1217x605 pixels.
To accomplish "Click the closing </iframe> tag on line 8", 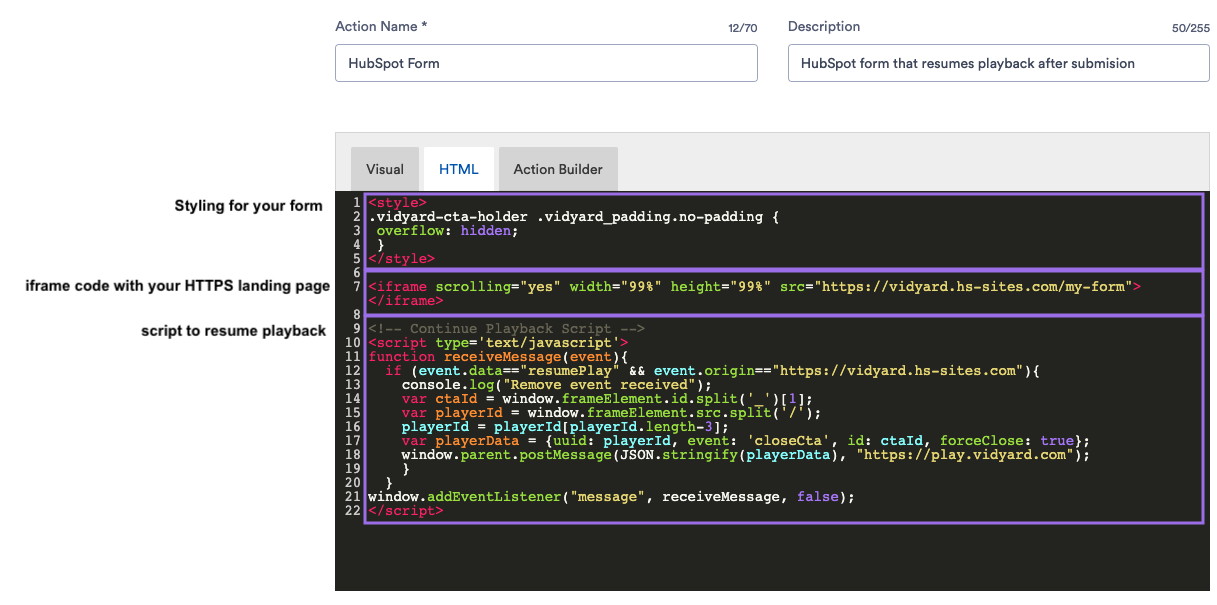I will [405, 300].
